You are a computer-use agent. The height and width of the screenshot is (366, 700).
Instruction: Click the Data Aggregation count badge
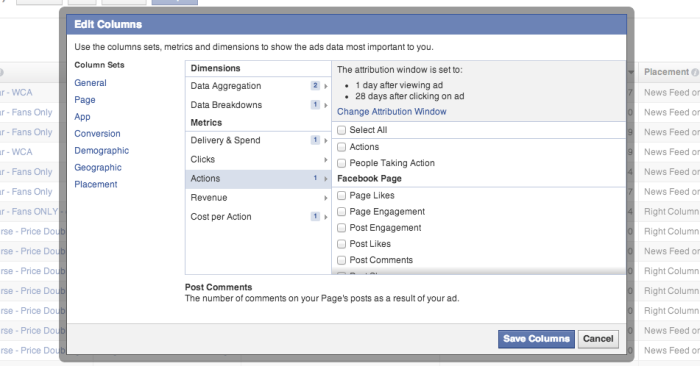[x=315, y=86]
